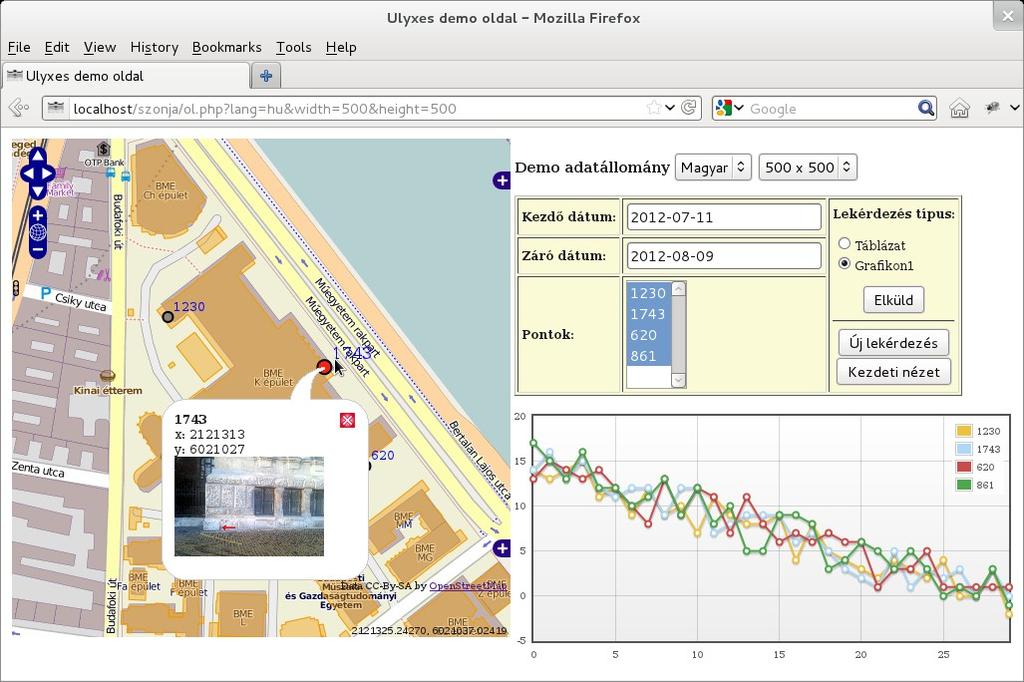The width and height of the screenshot is (1024, 682).
Task: Pan the map north with the up arrow
Action: pos(37,156)
